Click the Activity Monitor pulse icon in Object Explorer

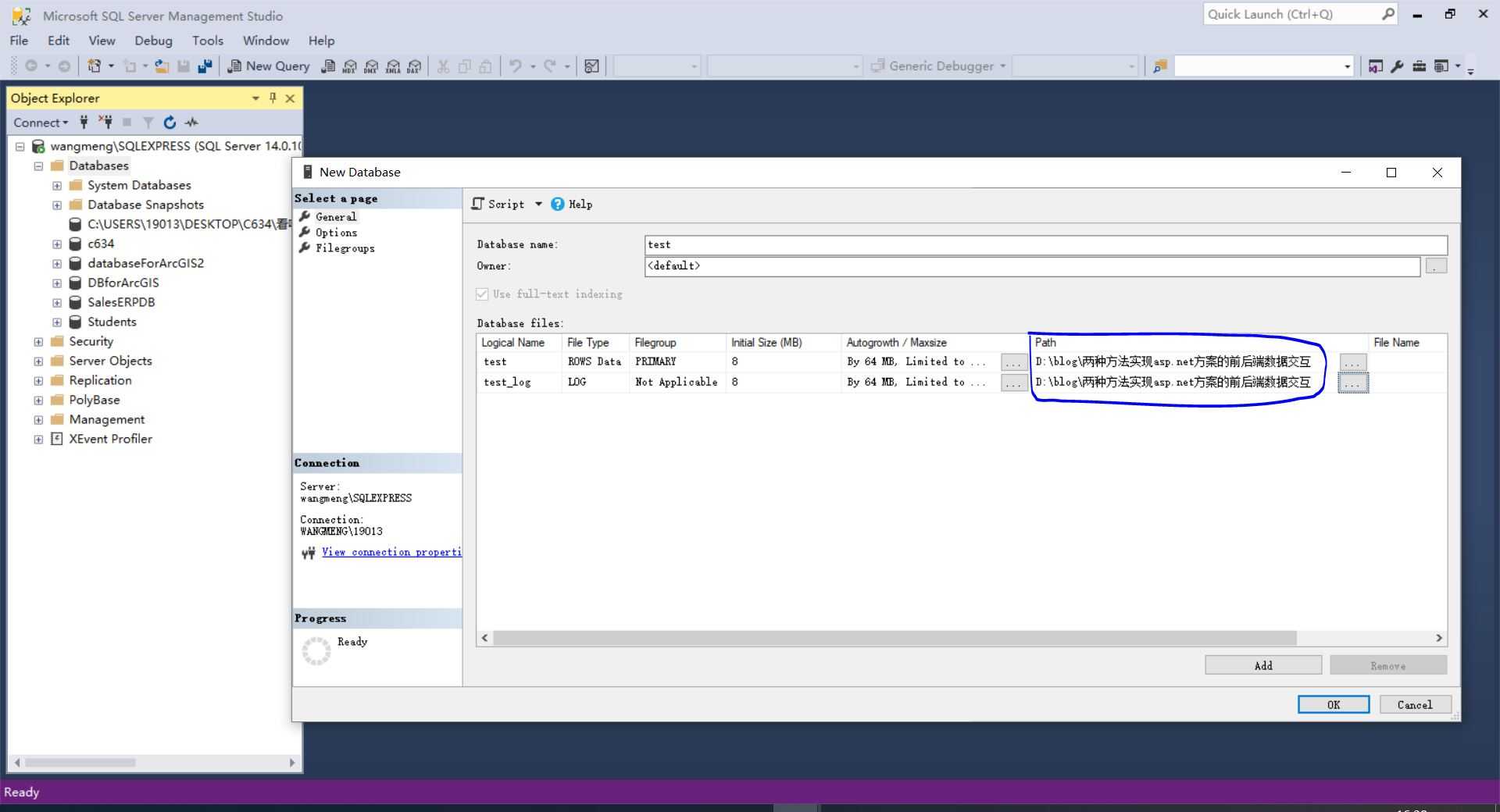191,122
